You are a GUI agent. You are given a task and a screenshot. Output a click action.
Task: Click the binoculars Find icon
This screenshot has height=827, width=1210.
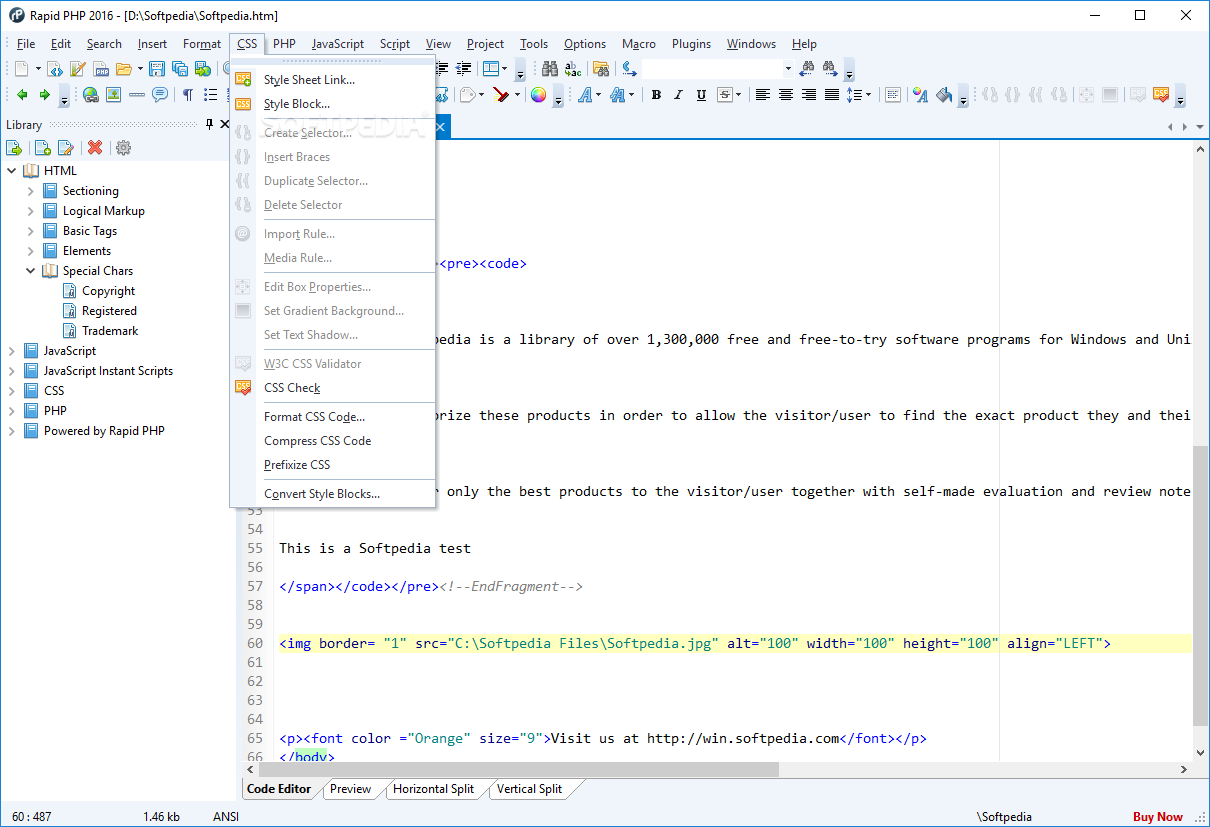550,69
